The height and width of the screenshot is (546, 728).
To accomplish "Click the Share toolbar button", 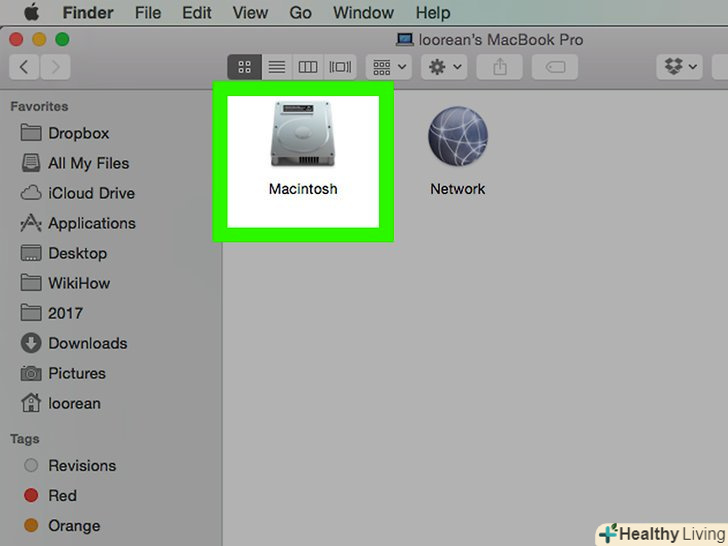I will (500, 67).
